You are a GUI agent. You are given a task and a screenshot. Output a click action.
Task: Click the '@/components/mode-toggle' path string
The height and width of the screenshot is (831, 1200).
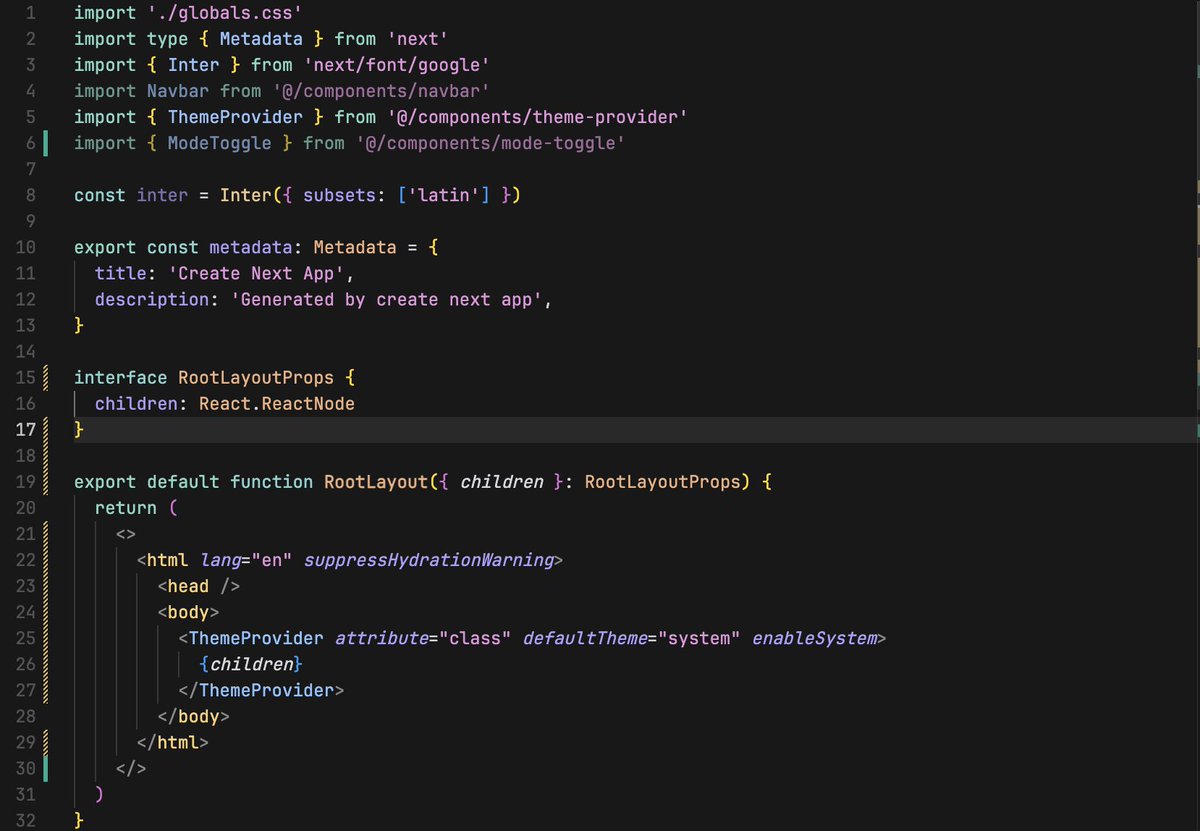pyautogui.click(x=490, y=143)
